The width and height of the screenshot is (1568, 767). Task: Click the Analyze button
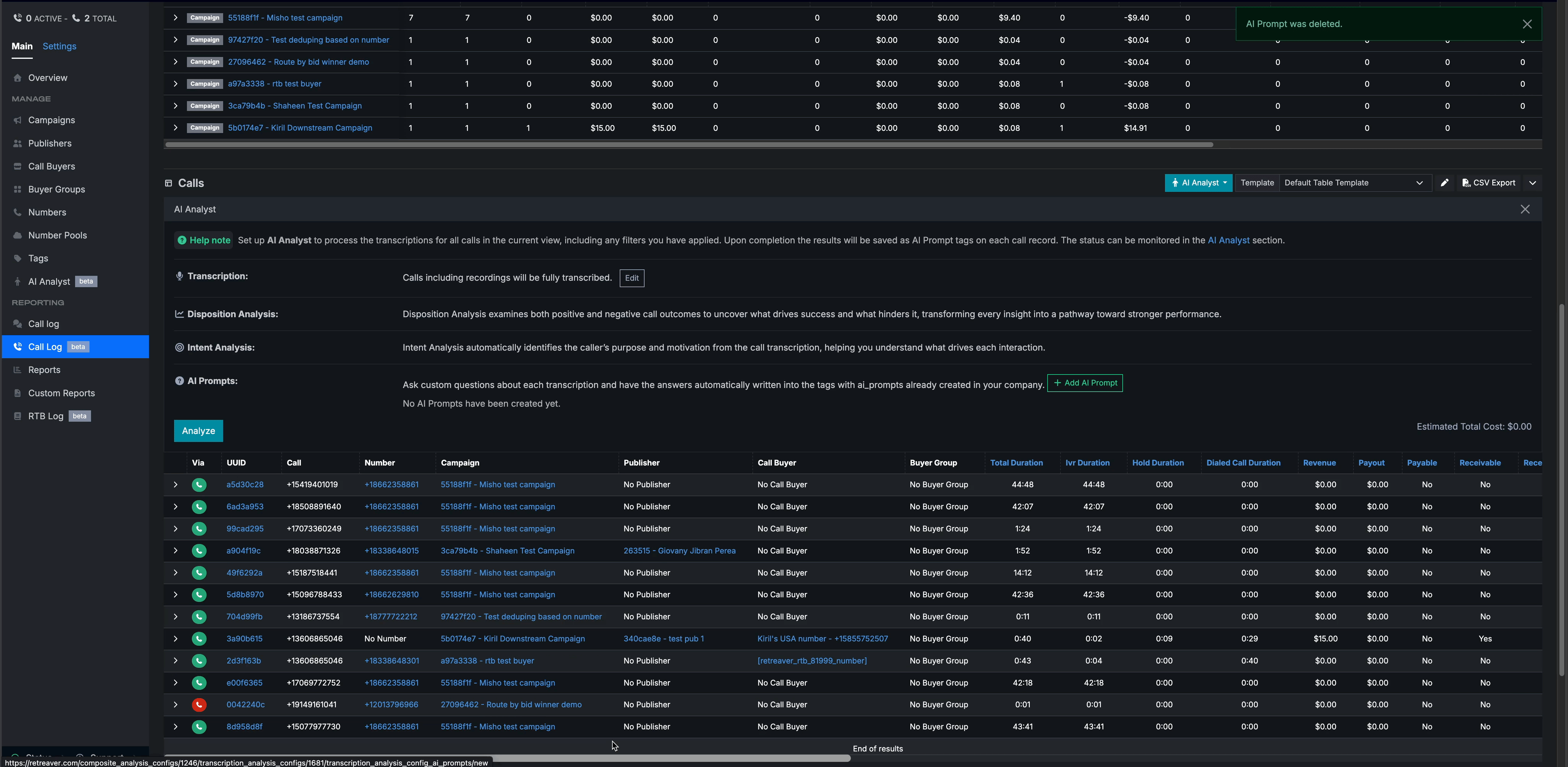[198, 431]
